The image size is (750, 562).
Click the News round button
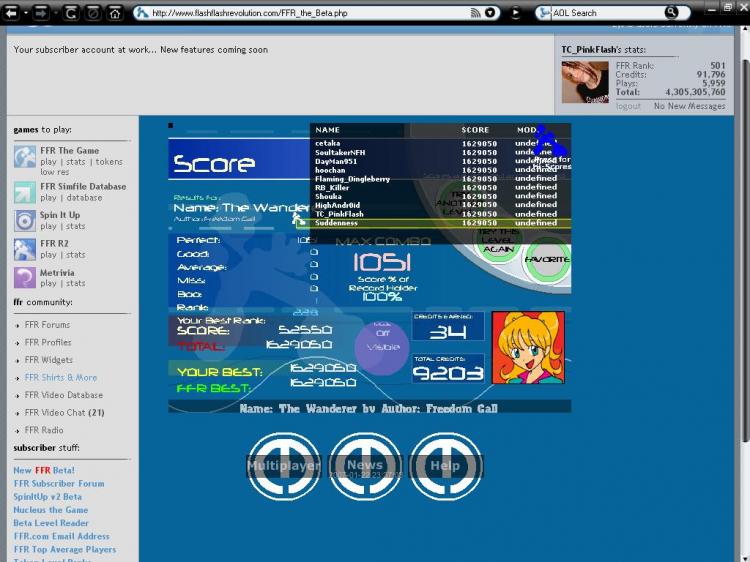pos(365,466)
